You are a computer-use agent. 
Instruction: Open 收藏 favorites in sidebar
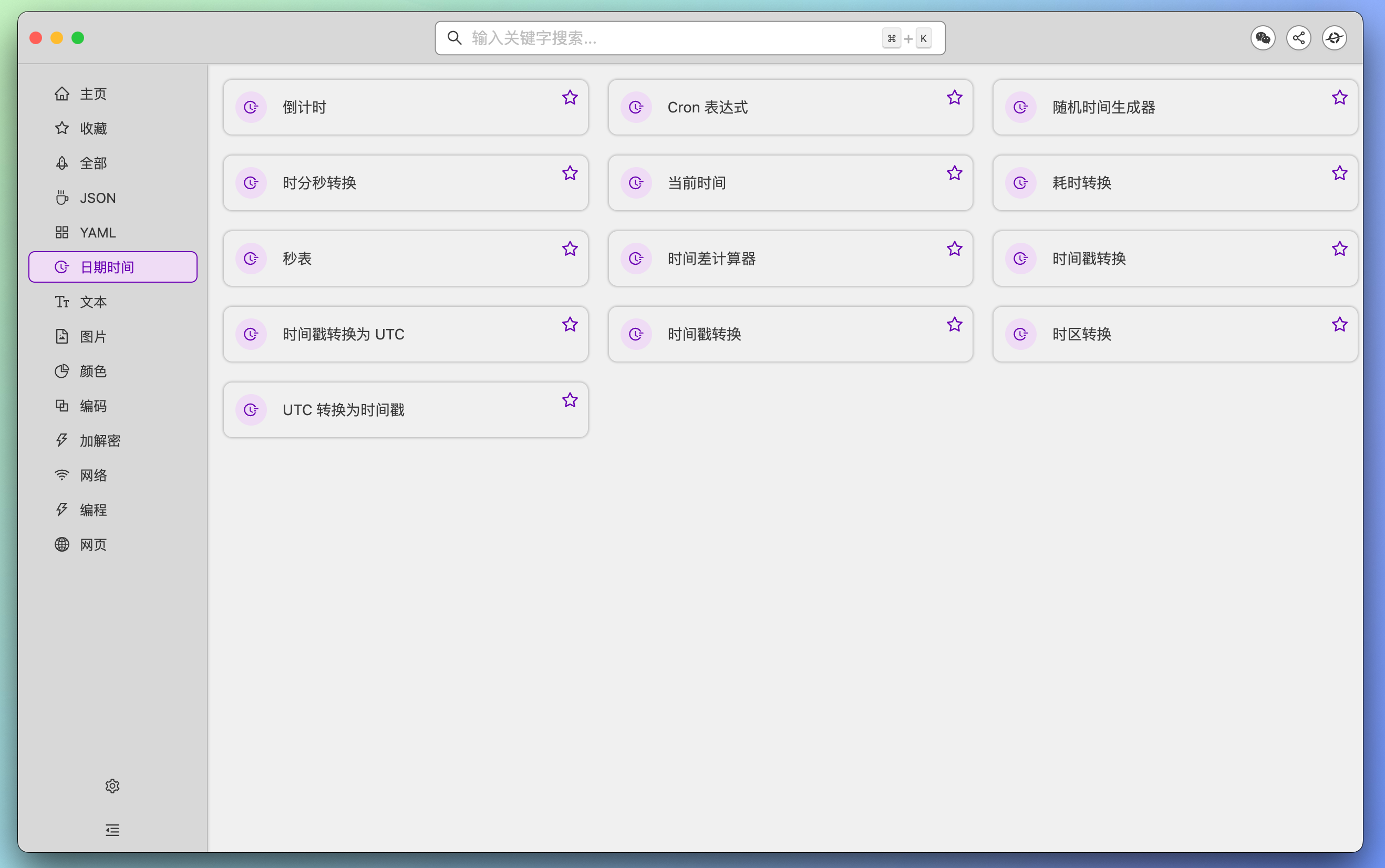[93, 128]
